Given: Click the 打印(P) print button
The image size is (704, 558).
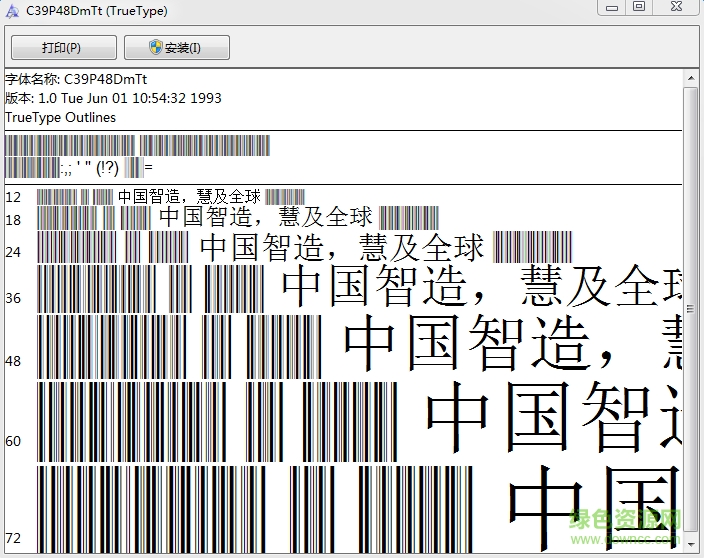Looking at the screenshot, I should (x=64, y=48).
